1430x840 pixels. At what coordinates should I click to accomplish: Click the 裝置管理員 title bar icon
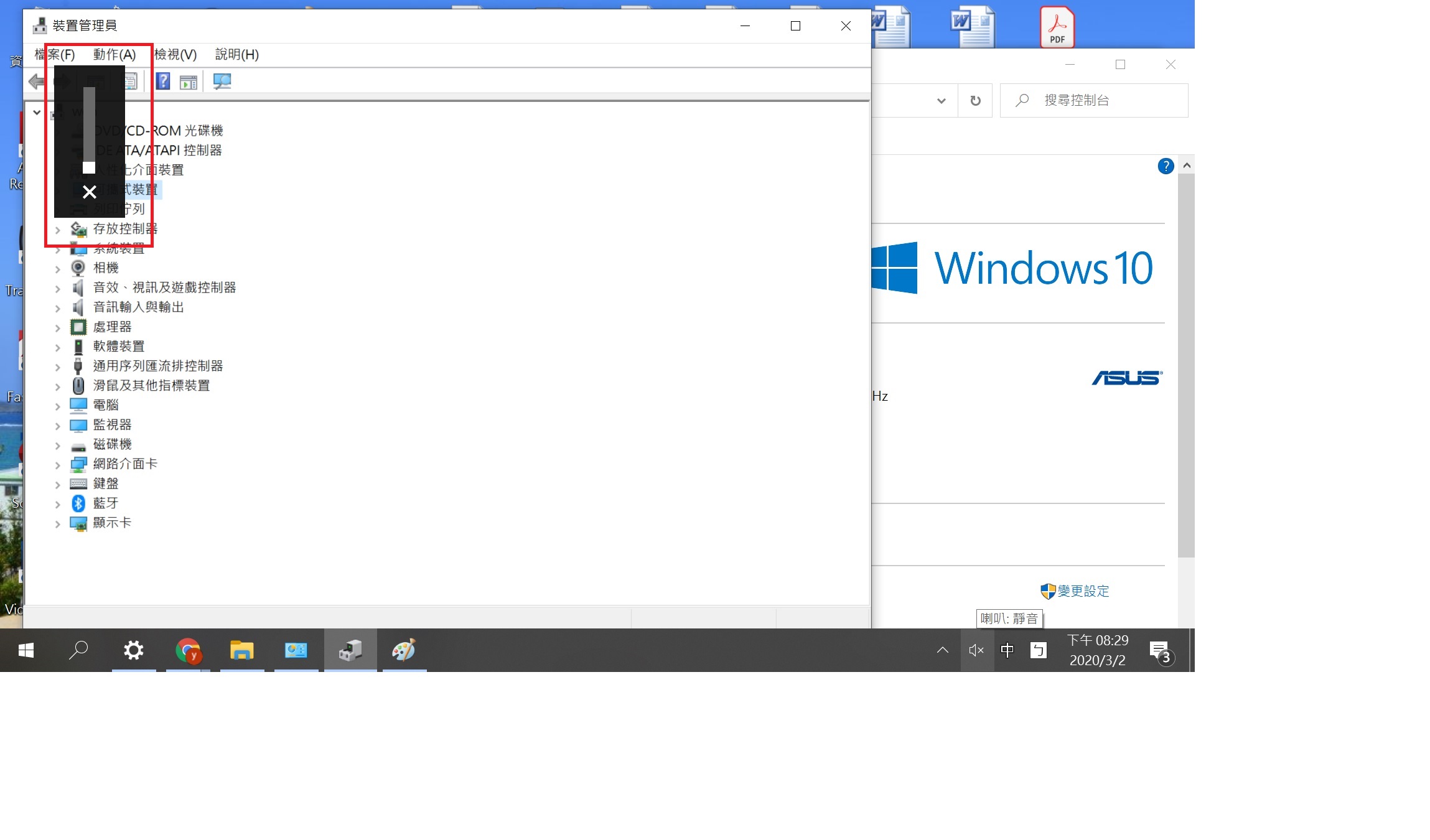[40, 26]
